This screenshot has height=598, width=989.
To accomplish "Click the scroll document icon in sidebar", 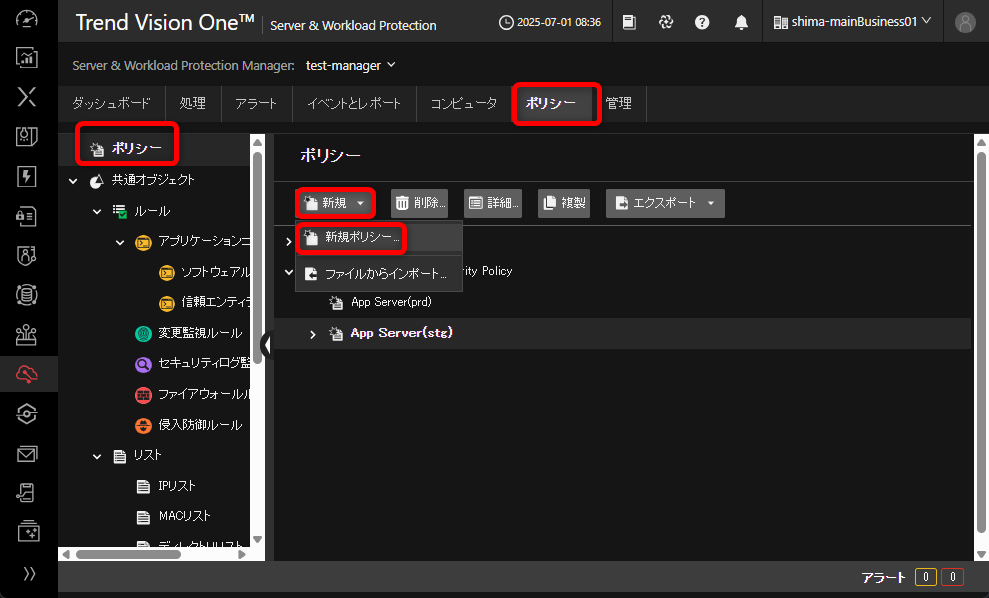I will click(x=26, y=493).
